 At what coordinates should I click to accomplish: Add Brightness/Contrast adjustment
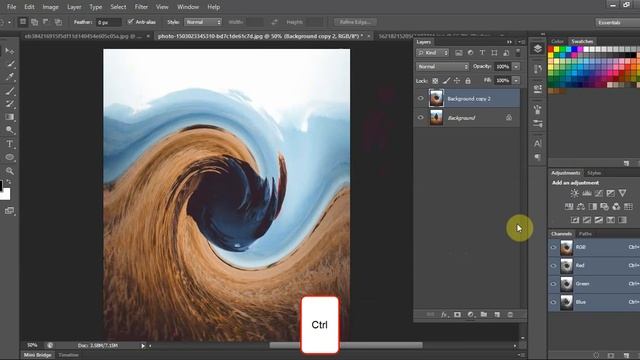coord(574,193)
